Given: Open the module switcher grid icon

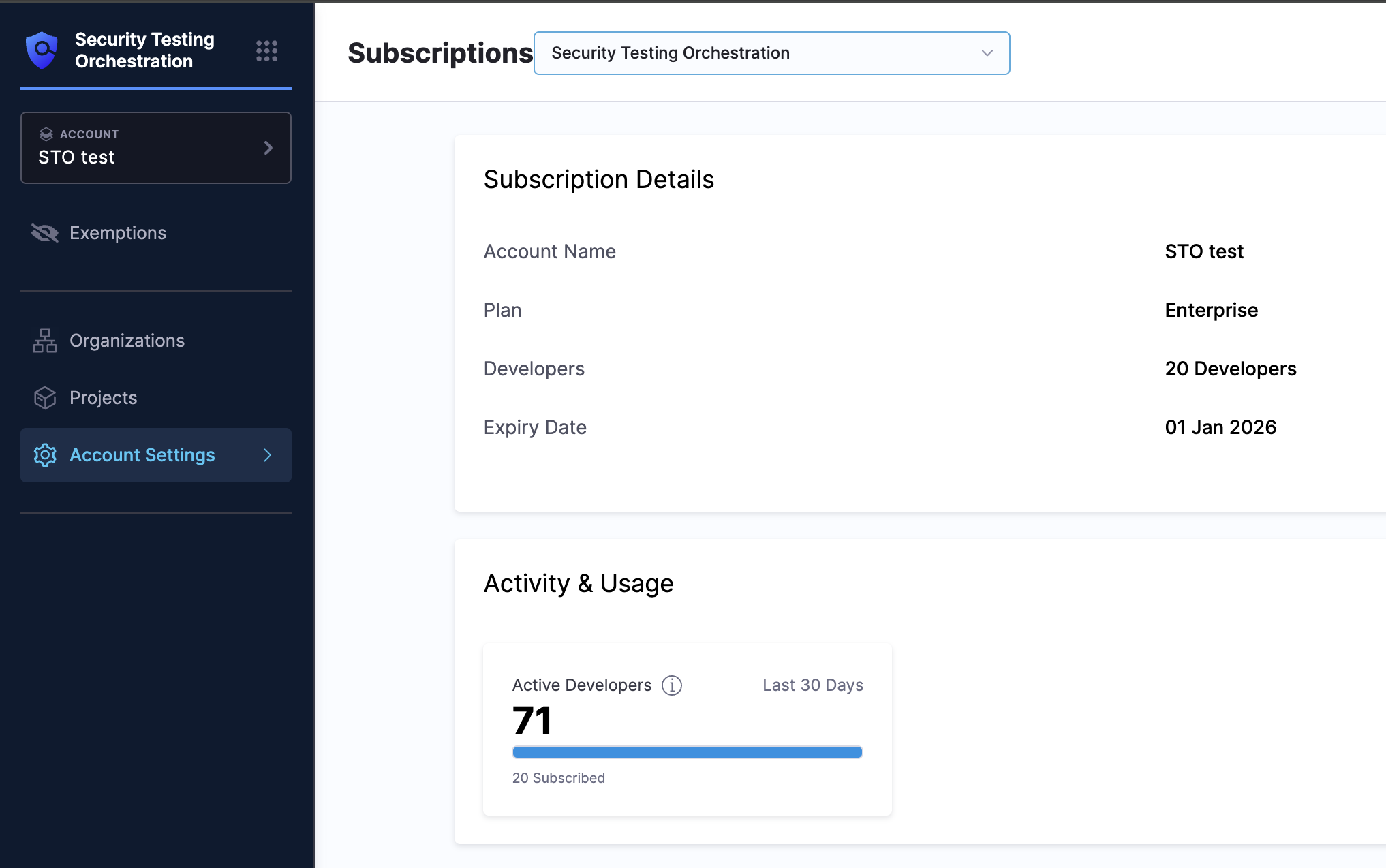Looking at the screenshot, I should [x=266, y=51].
